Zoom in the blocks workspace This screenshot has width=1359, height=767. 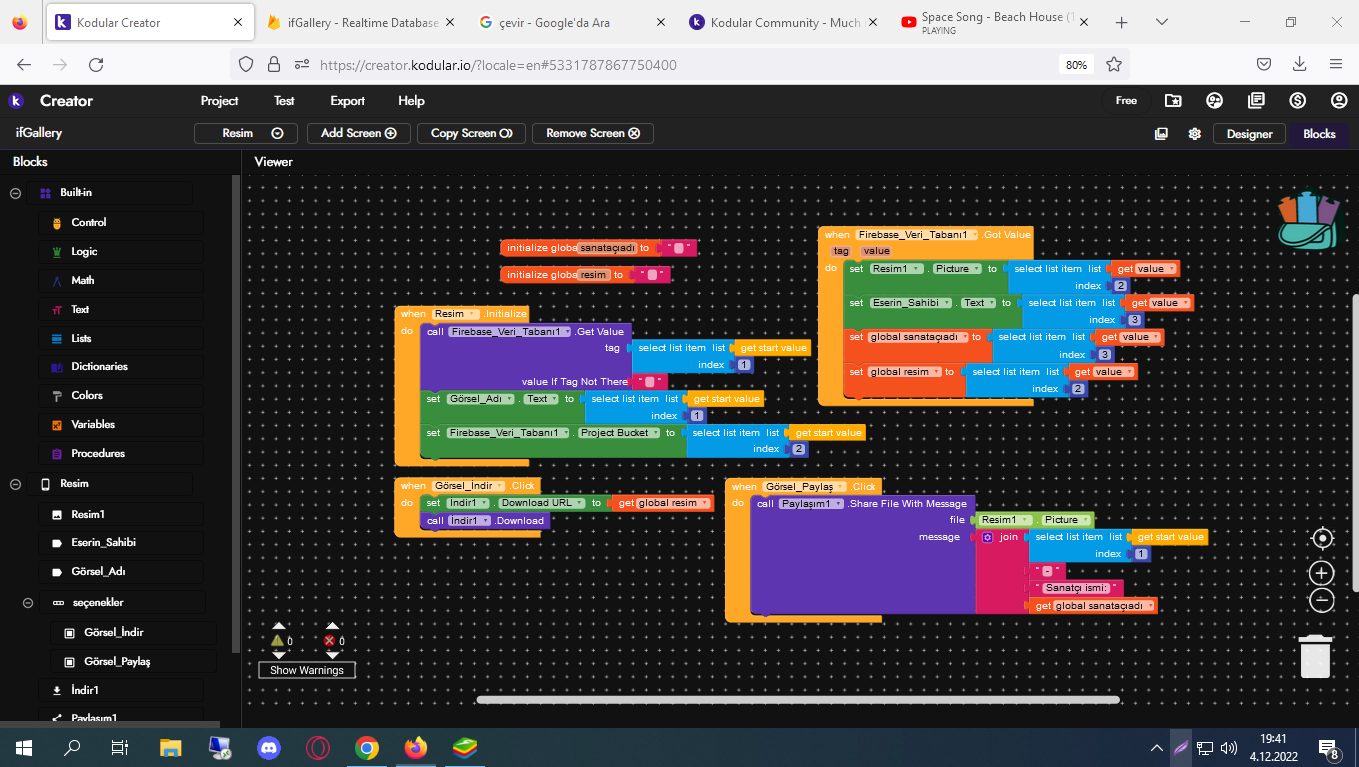pyautogui.click(x=1322, y=573)
